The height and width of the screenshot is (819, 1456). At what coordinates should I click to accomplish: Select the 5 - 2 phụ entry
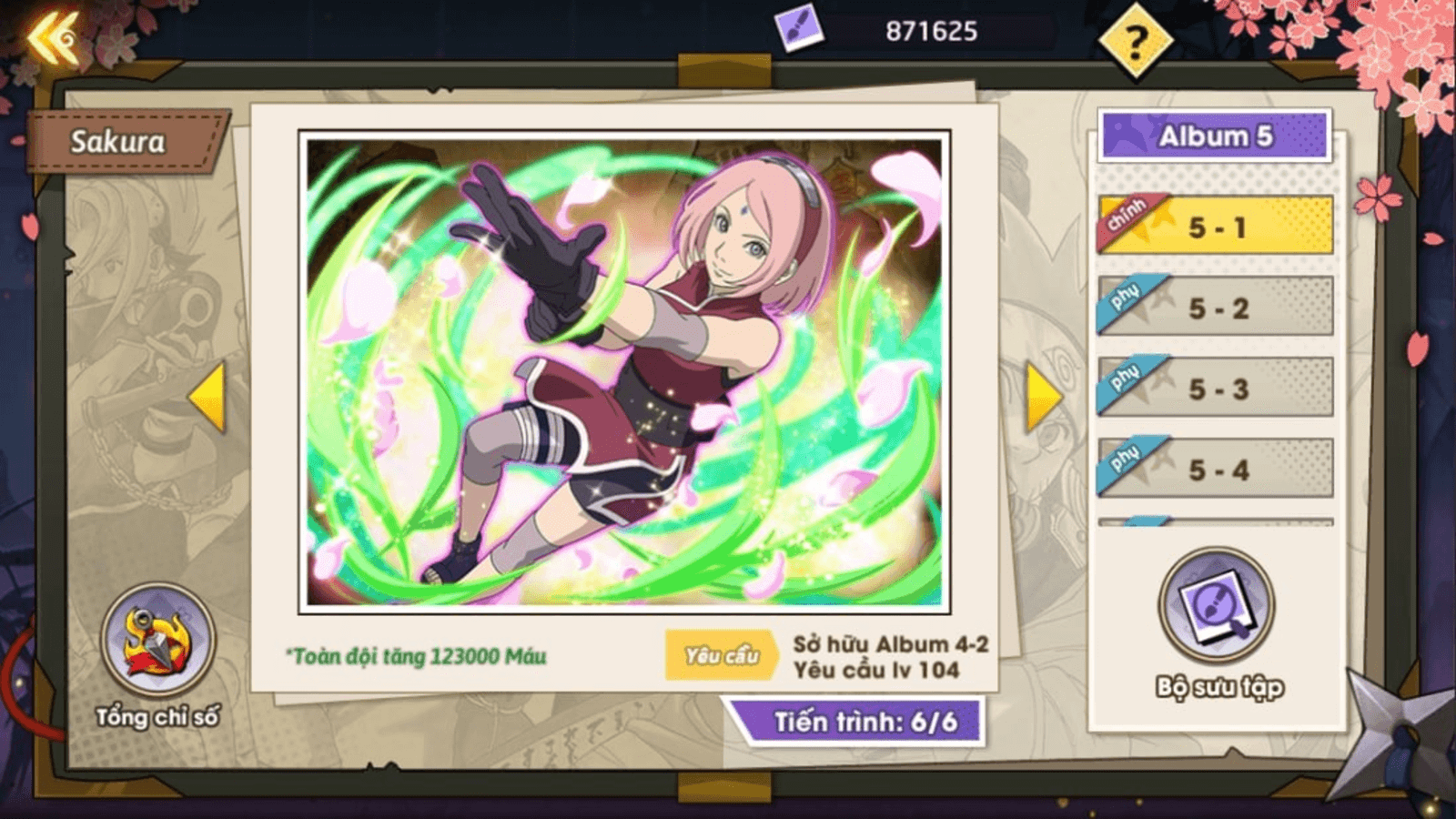click(1216, 306)
